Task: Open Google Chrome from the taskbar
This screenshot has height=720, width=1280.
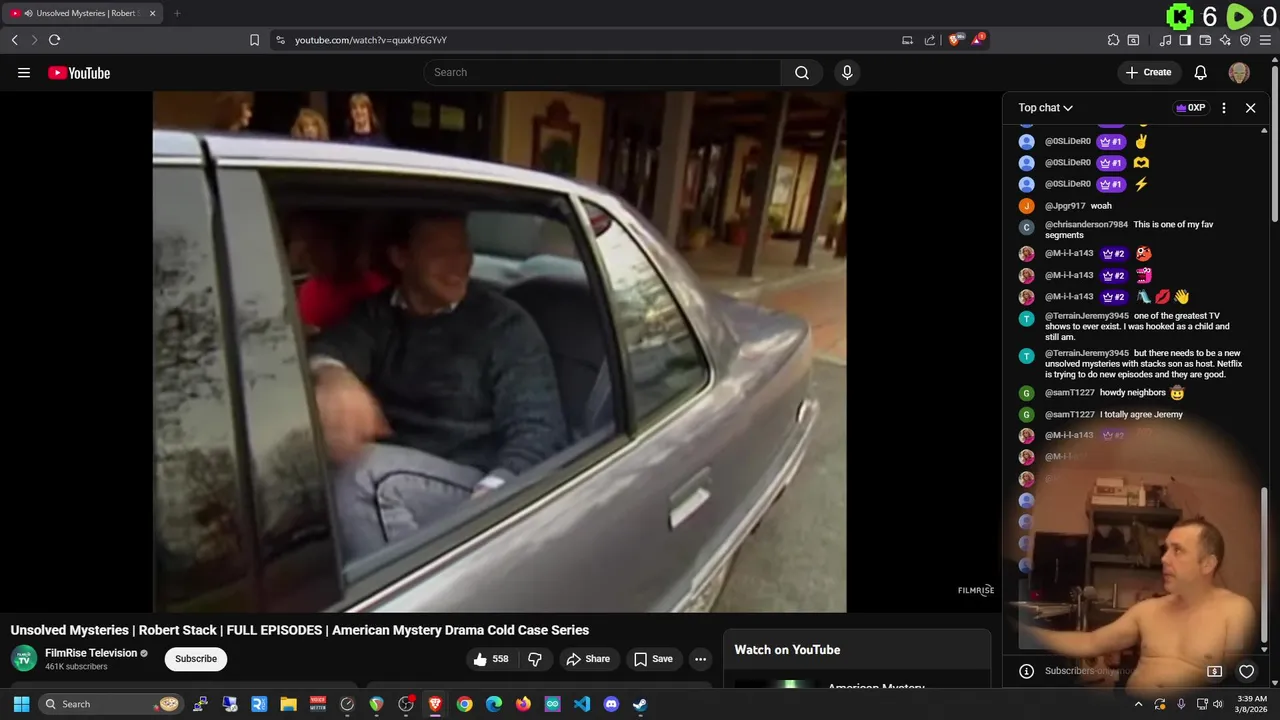Action: pos(465,704)
